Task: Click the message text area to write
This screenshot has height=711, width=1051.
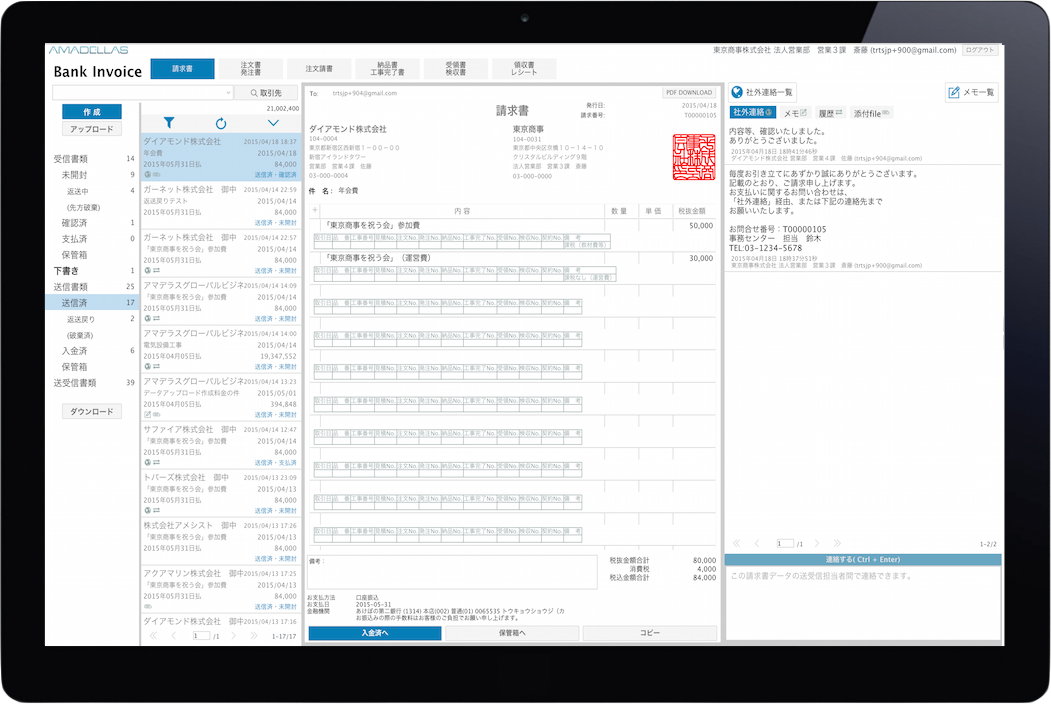Action: 863,602
